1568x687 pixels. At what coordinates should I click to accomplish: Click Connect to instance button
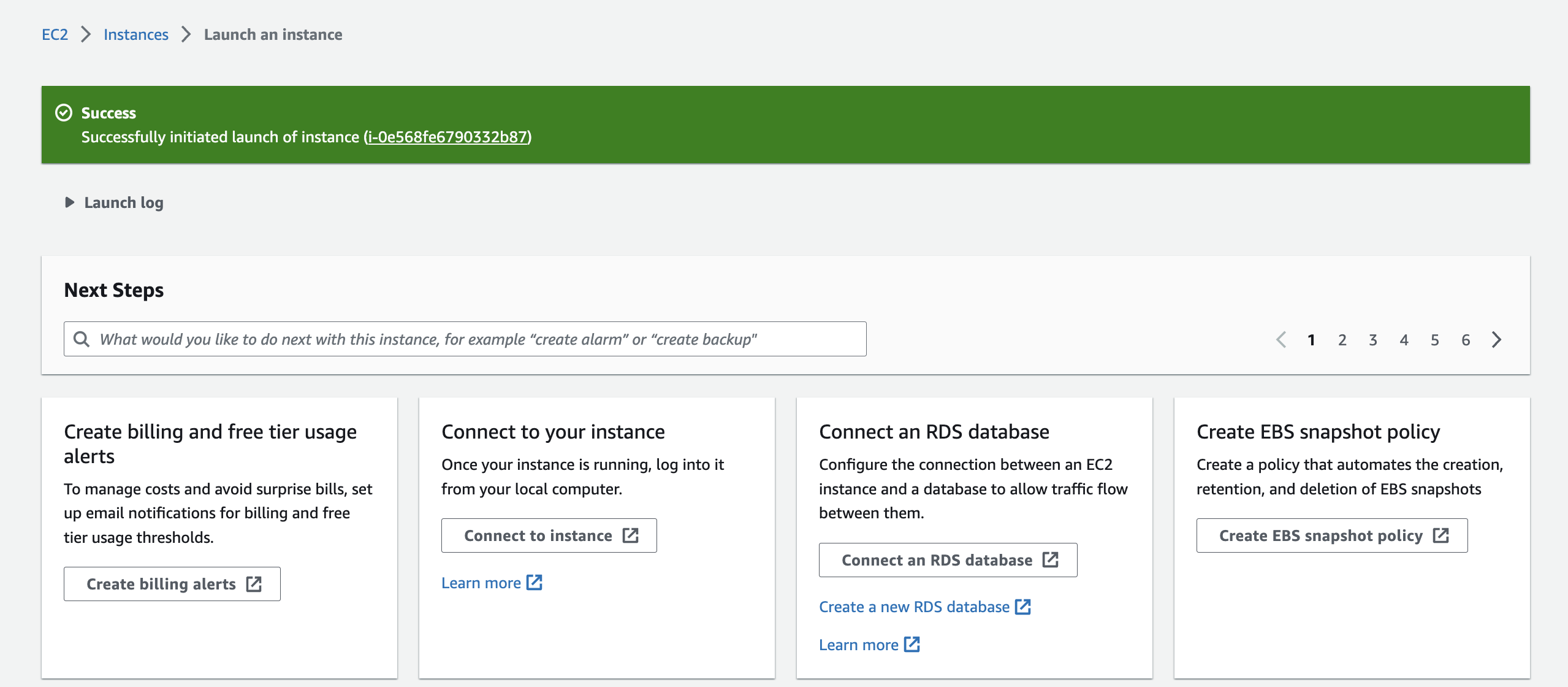(x=549, y=535)
